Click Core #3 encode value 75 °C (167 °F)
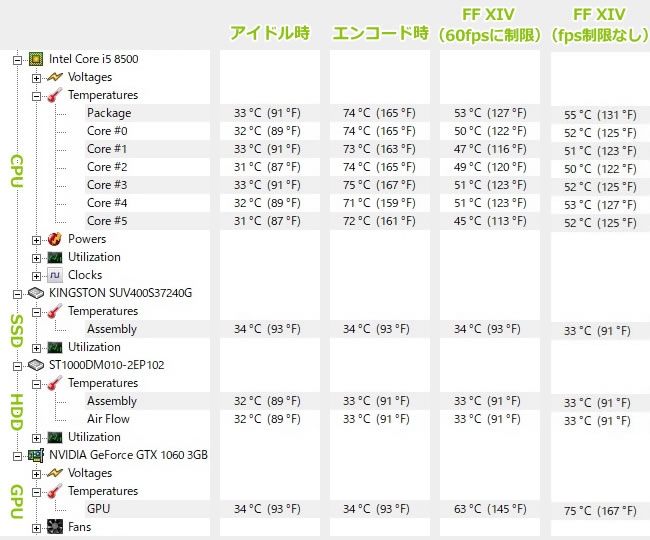The height and width of the screenshot is (540, 650). click(379, 185)
